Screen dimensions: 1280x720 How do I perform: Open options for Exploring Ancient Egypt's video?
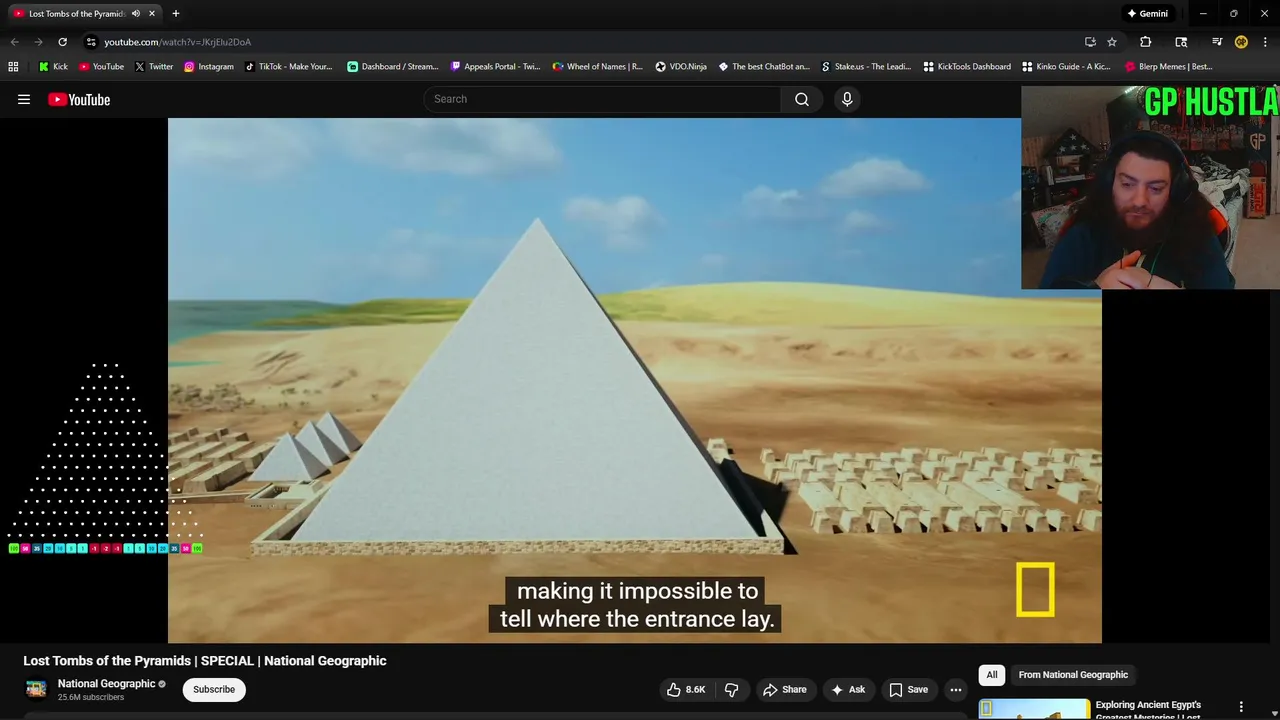1241,707
